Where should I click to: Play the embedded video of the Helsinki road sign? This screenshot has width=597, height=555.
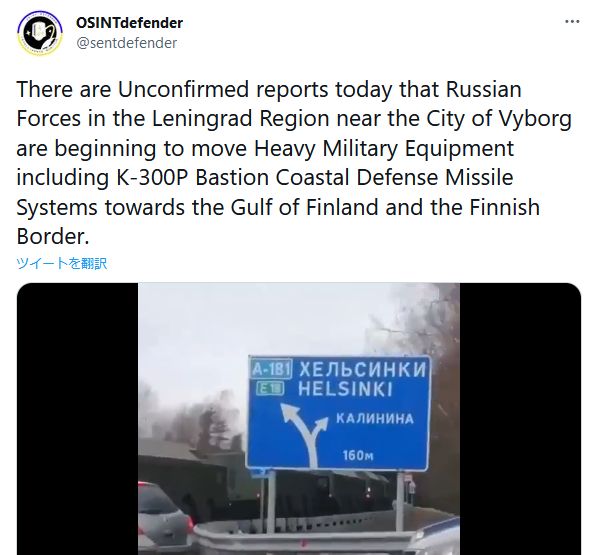pyautogui.click(x=299, y=419)
